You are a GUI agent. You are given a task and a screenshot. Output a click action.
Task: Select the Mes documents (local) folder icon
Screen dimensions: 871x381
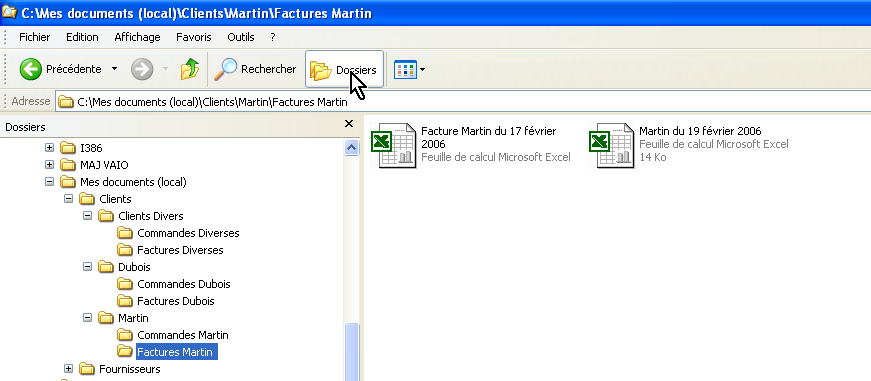pyautogui.click(x=68, y=182)
